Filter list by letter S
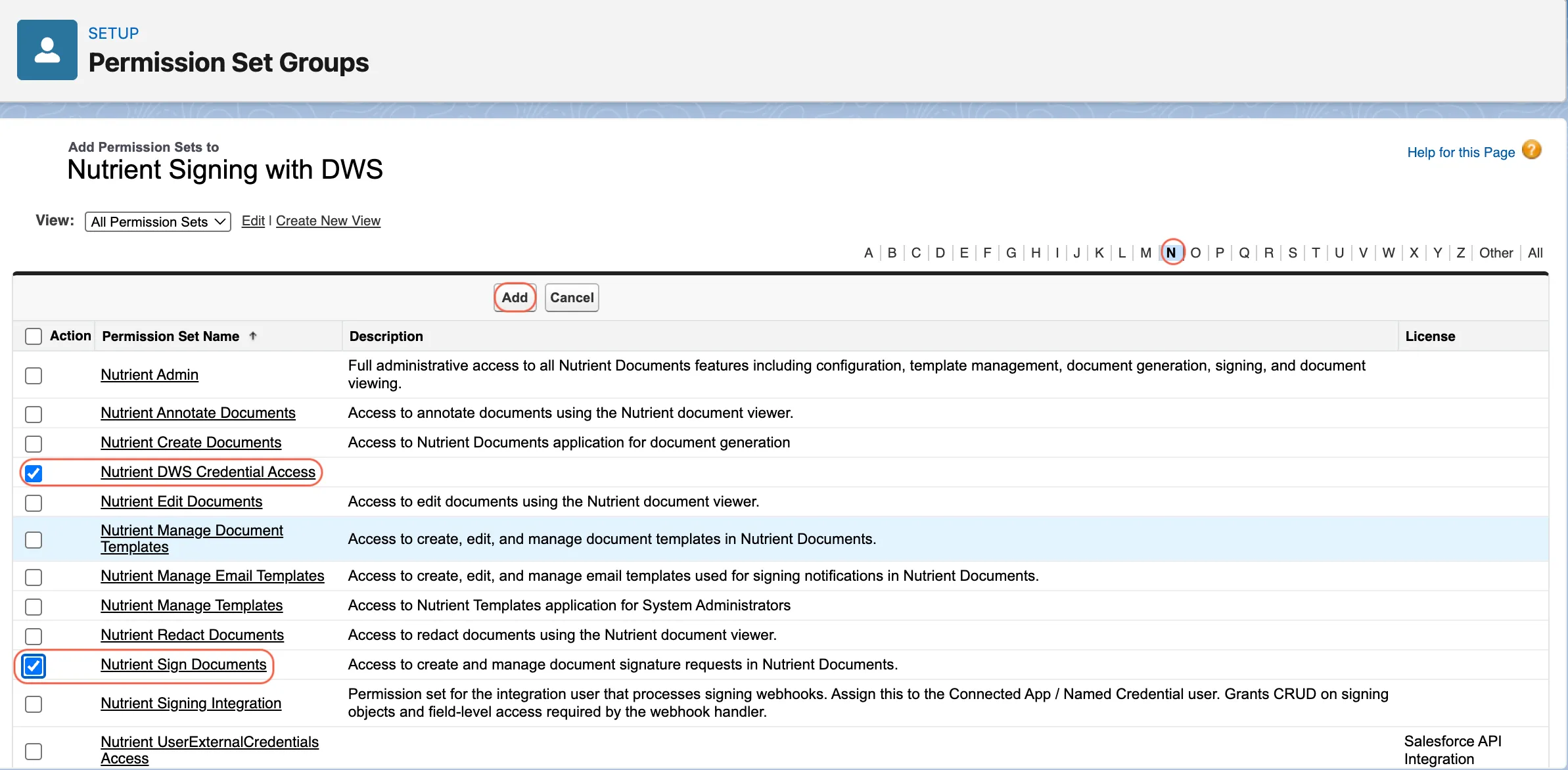The width and height of the screenshot is (1568, 770). (x=1292, y=253)
